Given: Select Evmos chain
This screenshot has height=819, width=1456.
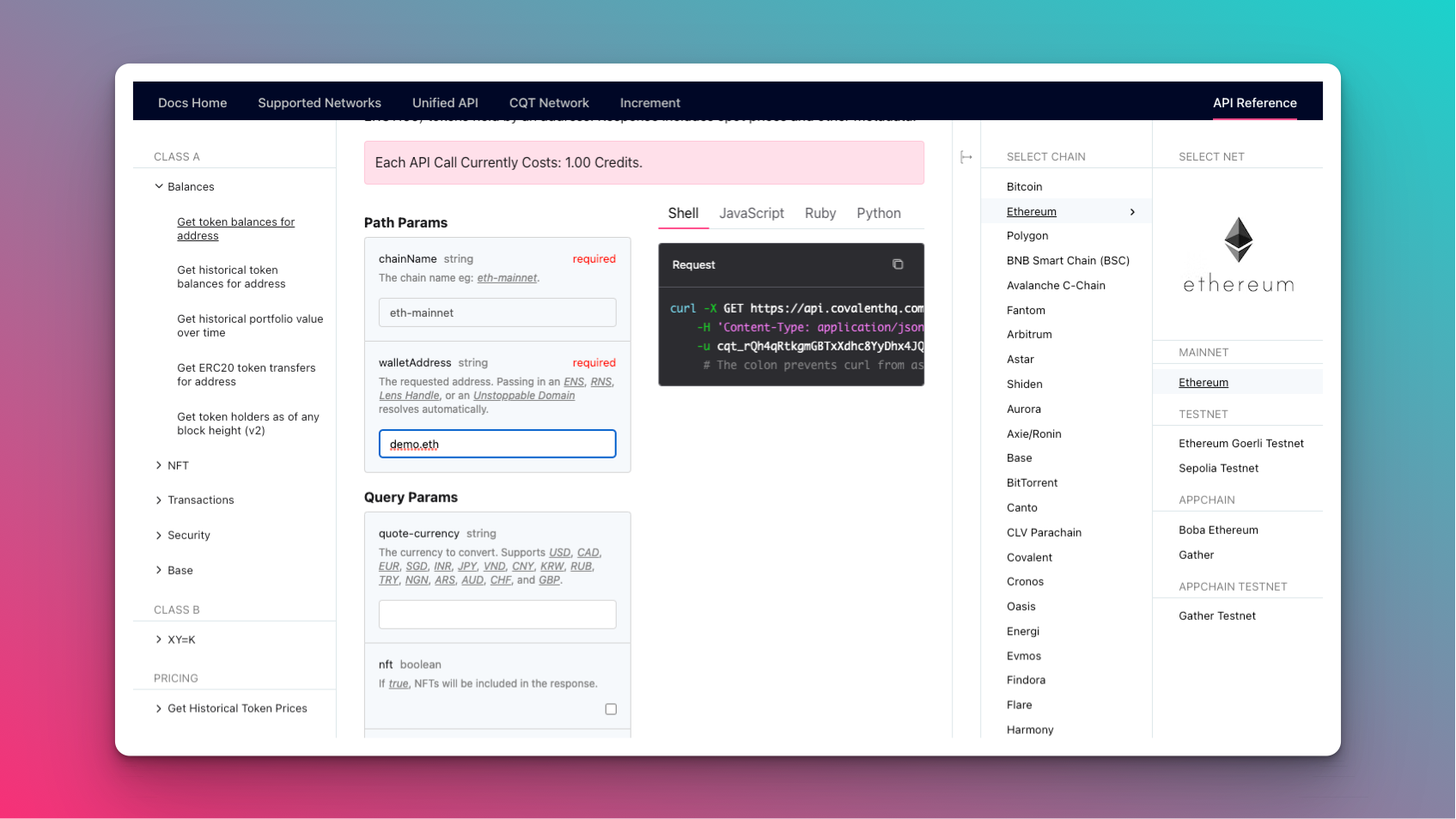Looking at the screenshot, I should tap(1024, 657).
